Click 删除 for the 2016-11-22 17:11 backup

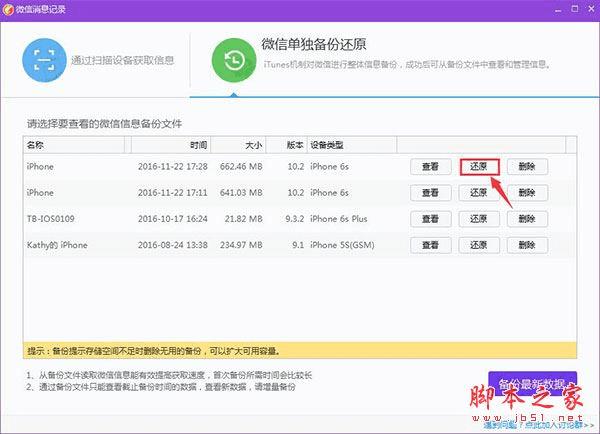pyautogui.click(x=527, y=193)
